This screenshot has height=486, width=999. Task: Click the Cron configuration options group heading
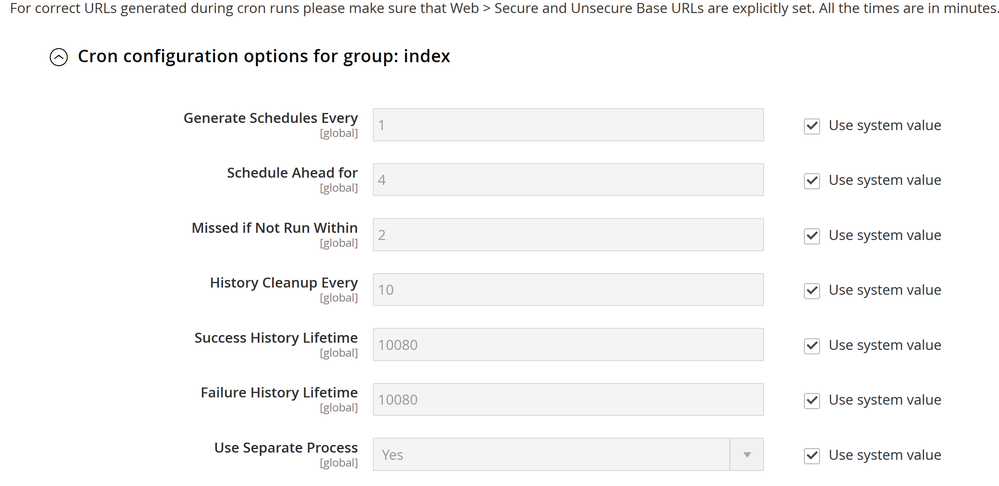pos(264,57)
